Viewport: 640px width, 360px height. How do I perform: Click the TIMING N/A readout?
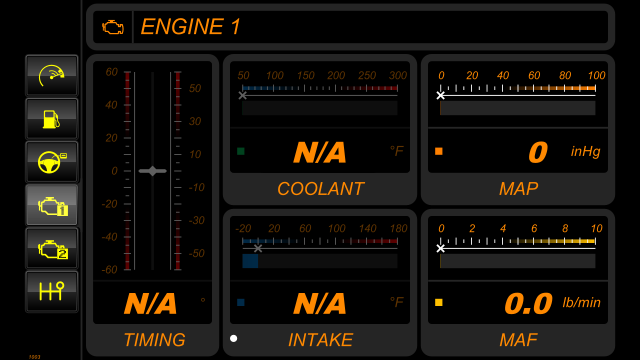[x=151, y=304]
